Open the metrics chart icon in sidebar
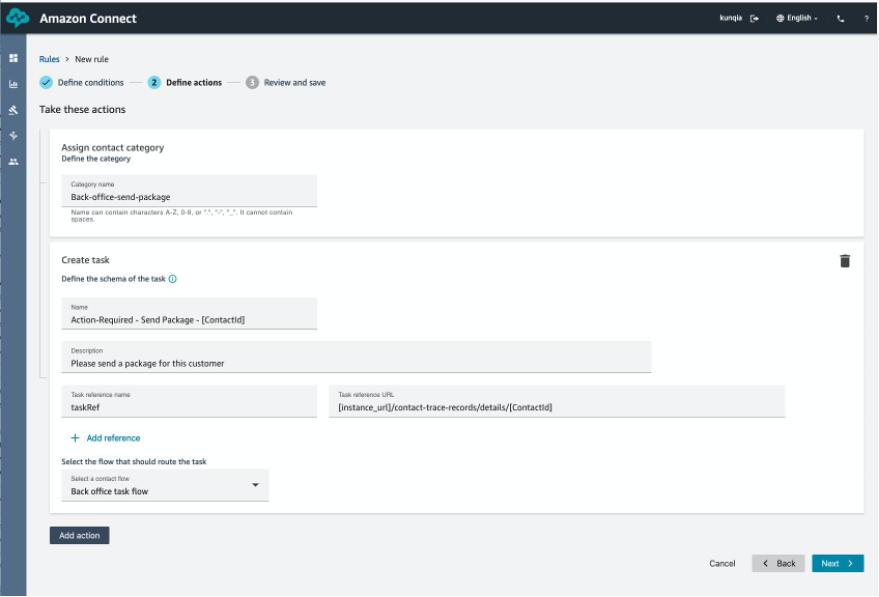 (13, 84)
